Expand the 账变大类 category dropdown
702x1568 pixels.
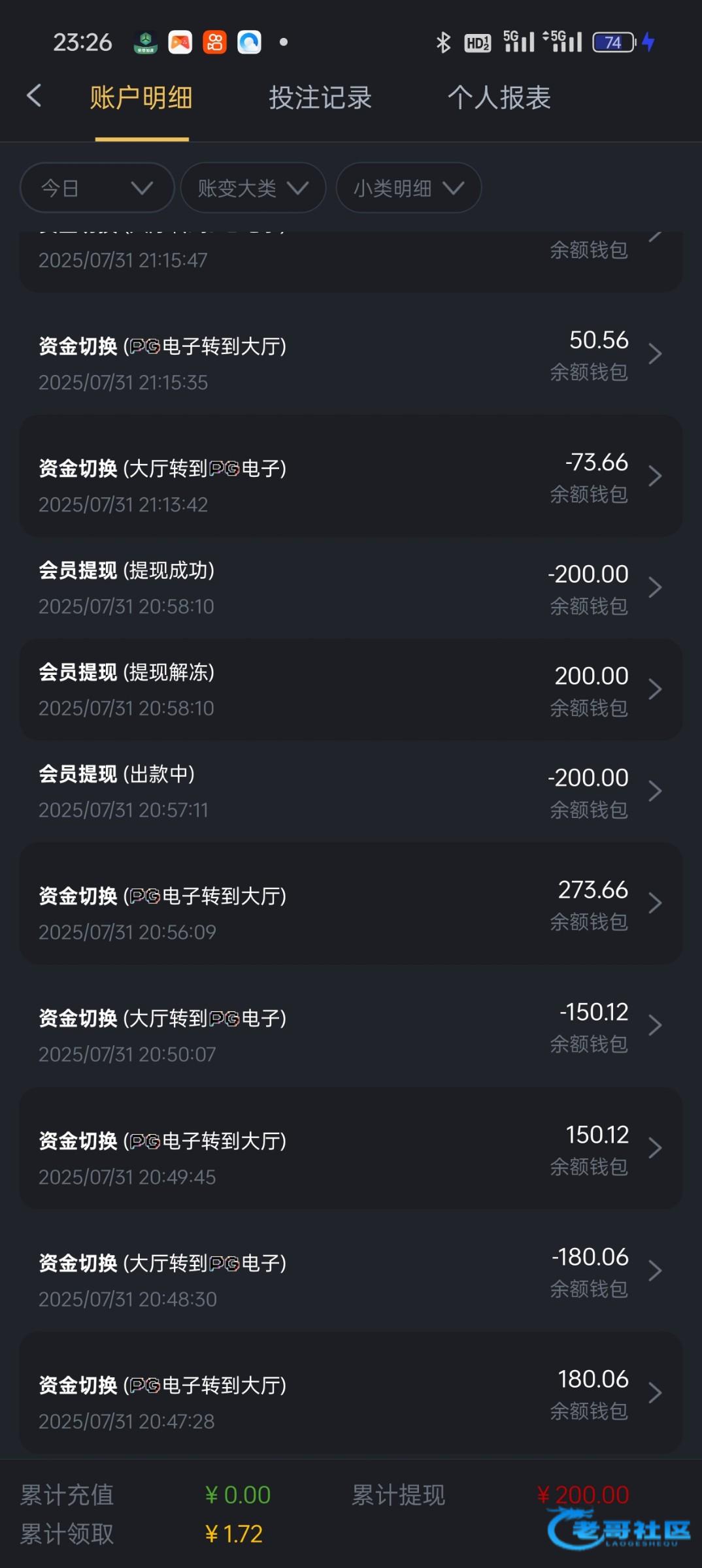click(253, 188)
